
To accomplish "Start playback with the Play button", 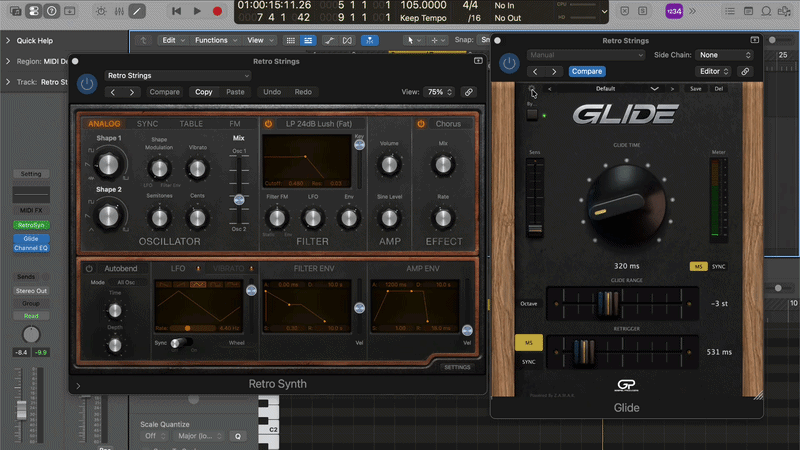I will tap(197, 11).
